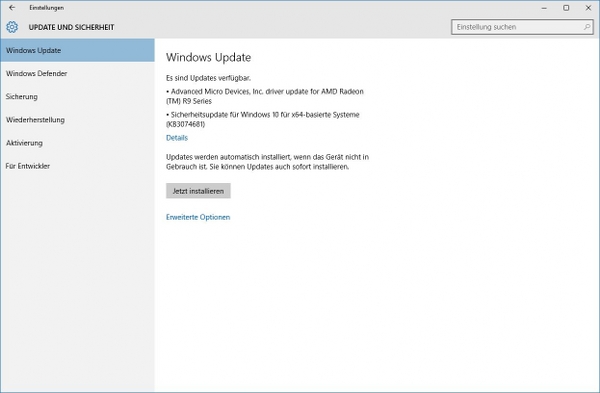Open the Für Entwickler section
The height and width of the screenshot is (393, 600).
[x=77, y=166]
